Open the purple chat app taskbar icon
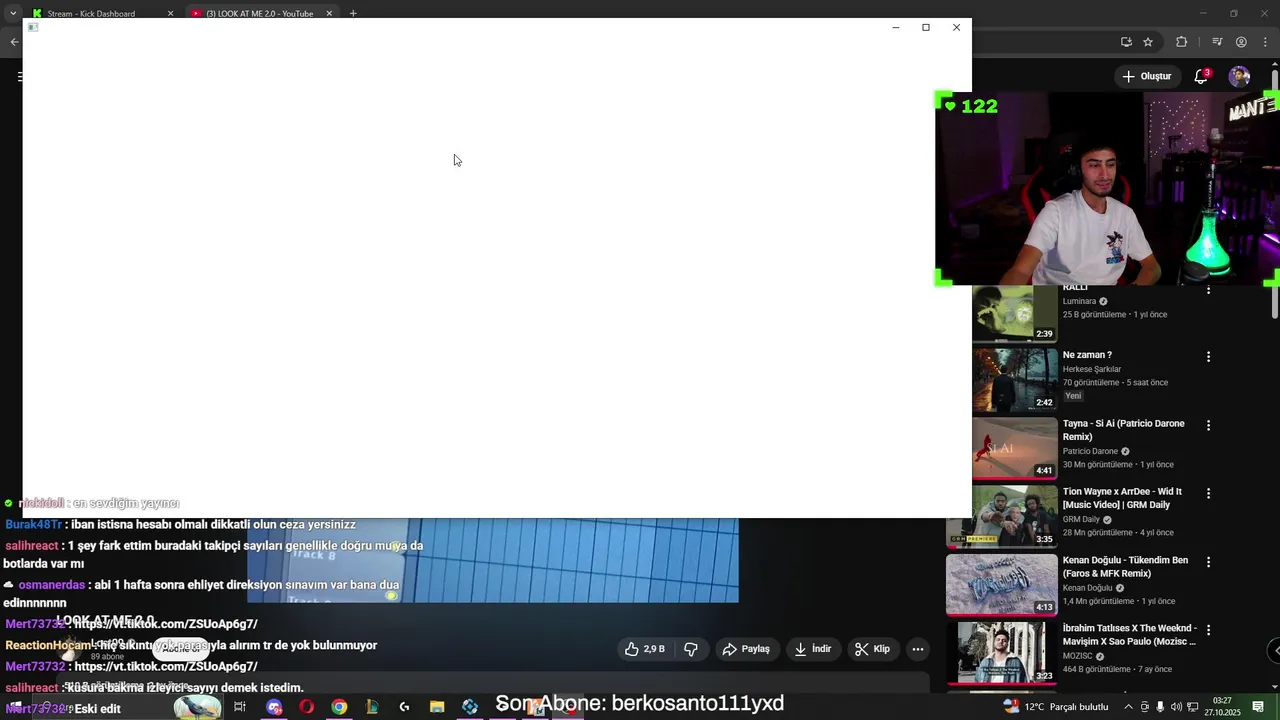 [x=274, y=707]
